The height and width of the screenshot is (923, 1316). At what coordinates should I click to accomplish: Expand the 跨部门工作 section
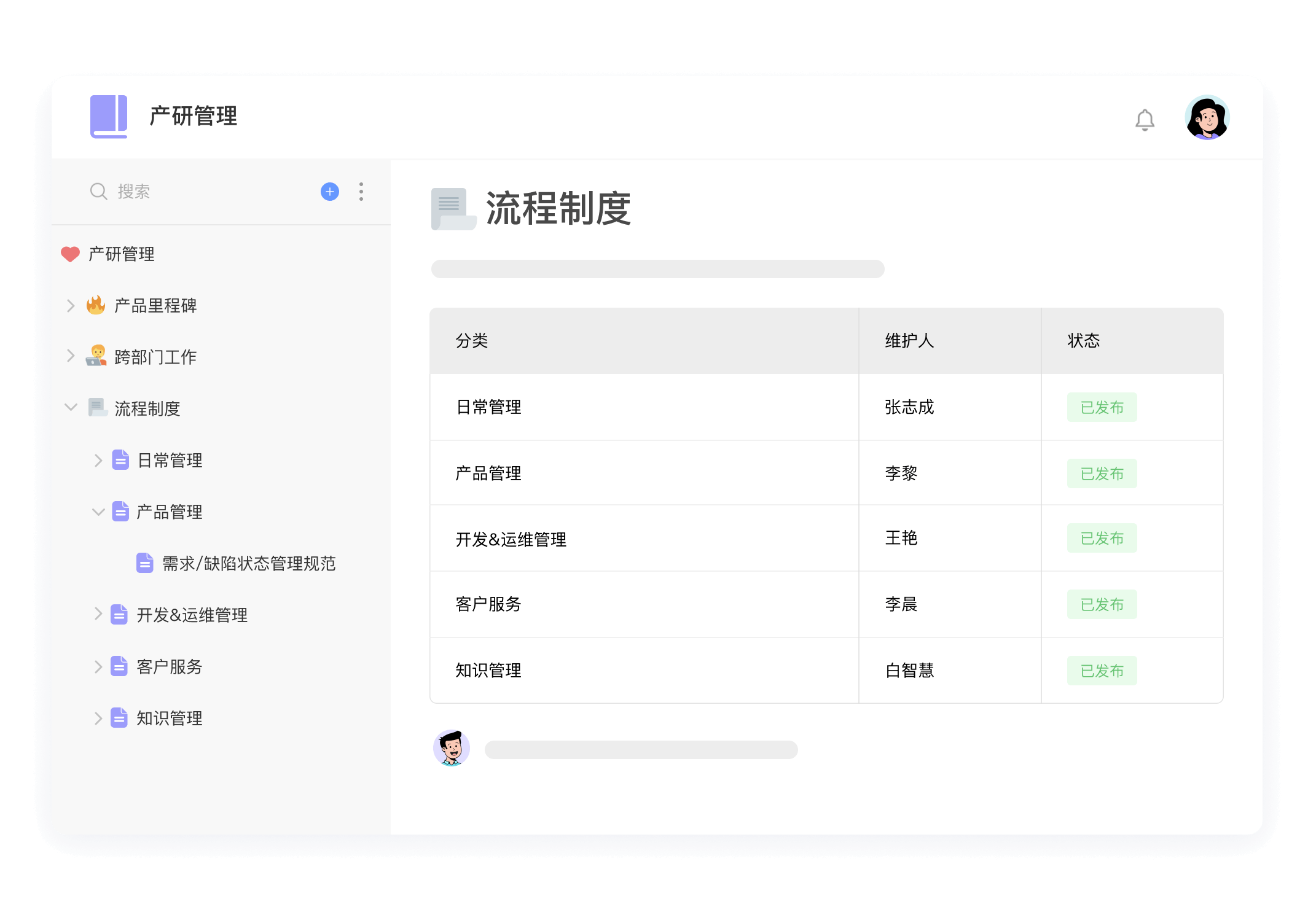click(x=71, y=357)
